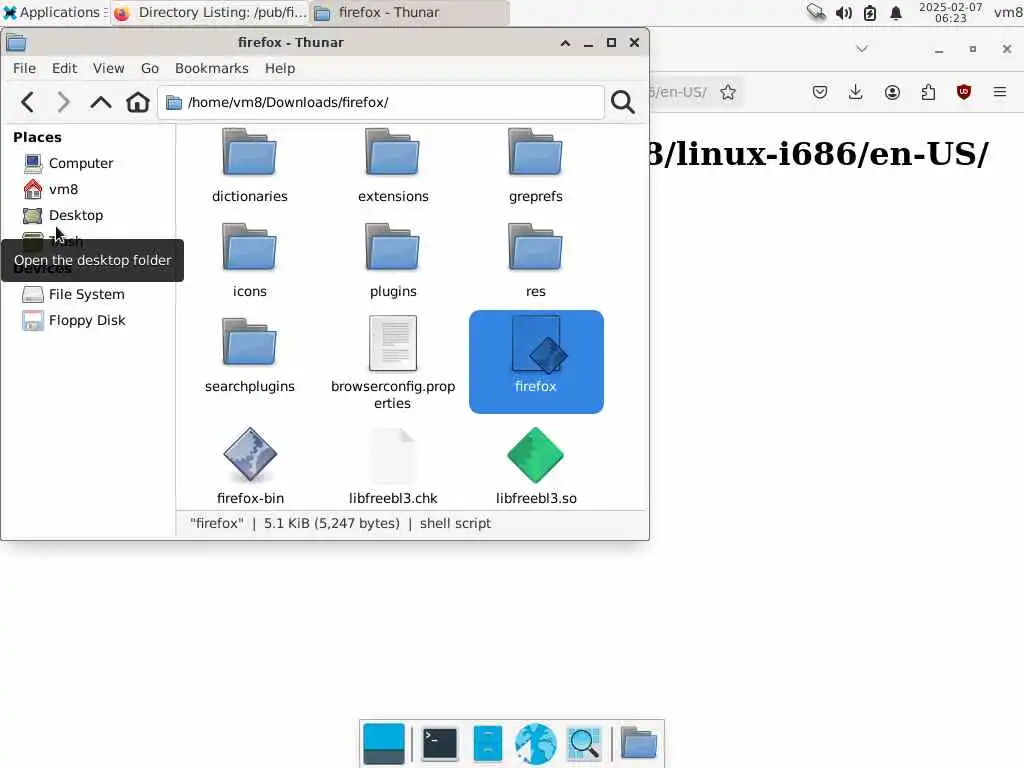Image resolution: width=1024 pixels, height=768 pixels.
Task: Open the Bookmarks menu
Action: [x=212, y=69]
